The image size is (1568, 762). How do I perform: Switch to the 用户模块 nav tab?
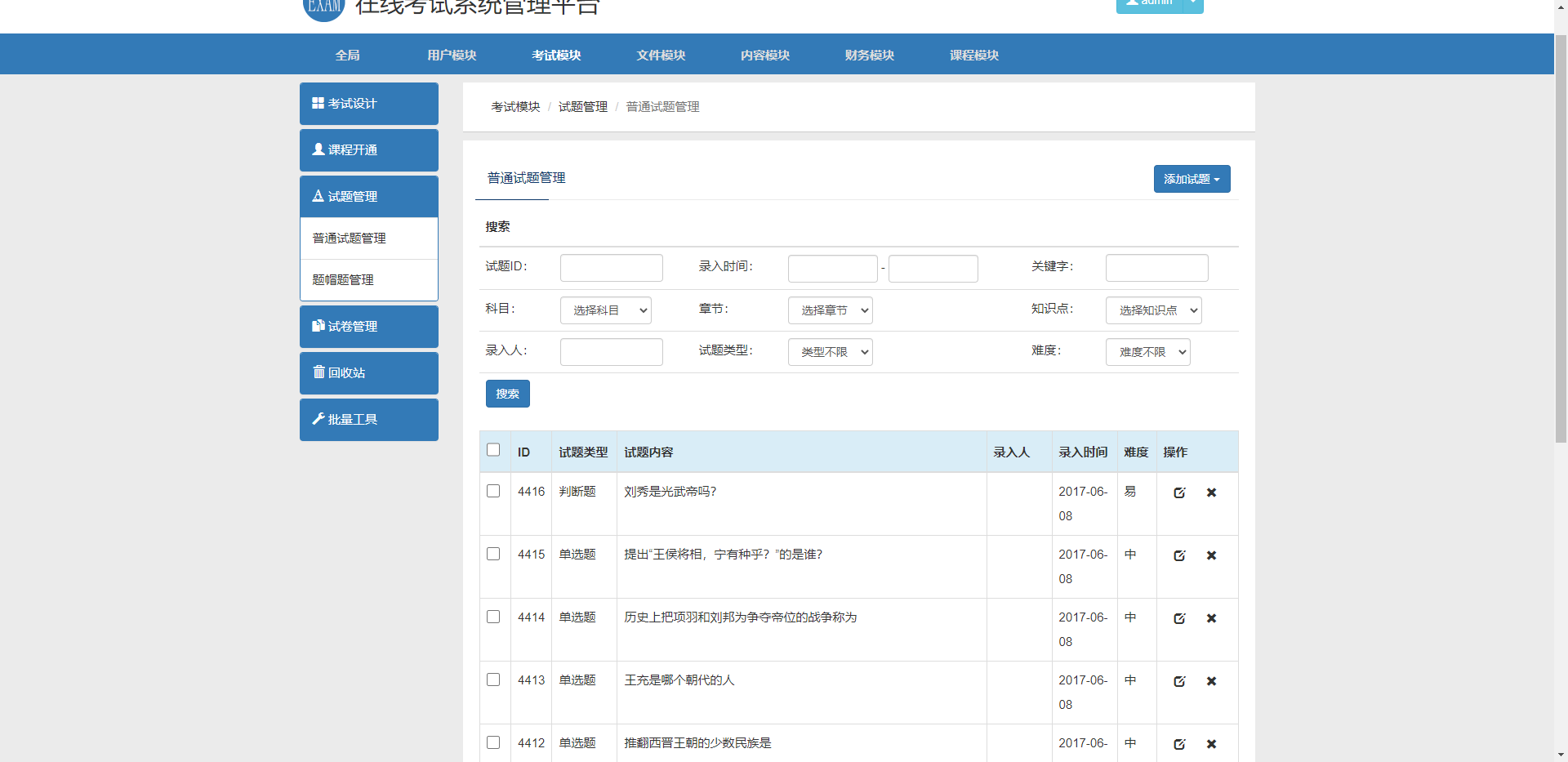pos(452,55)
